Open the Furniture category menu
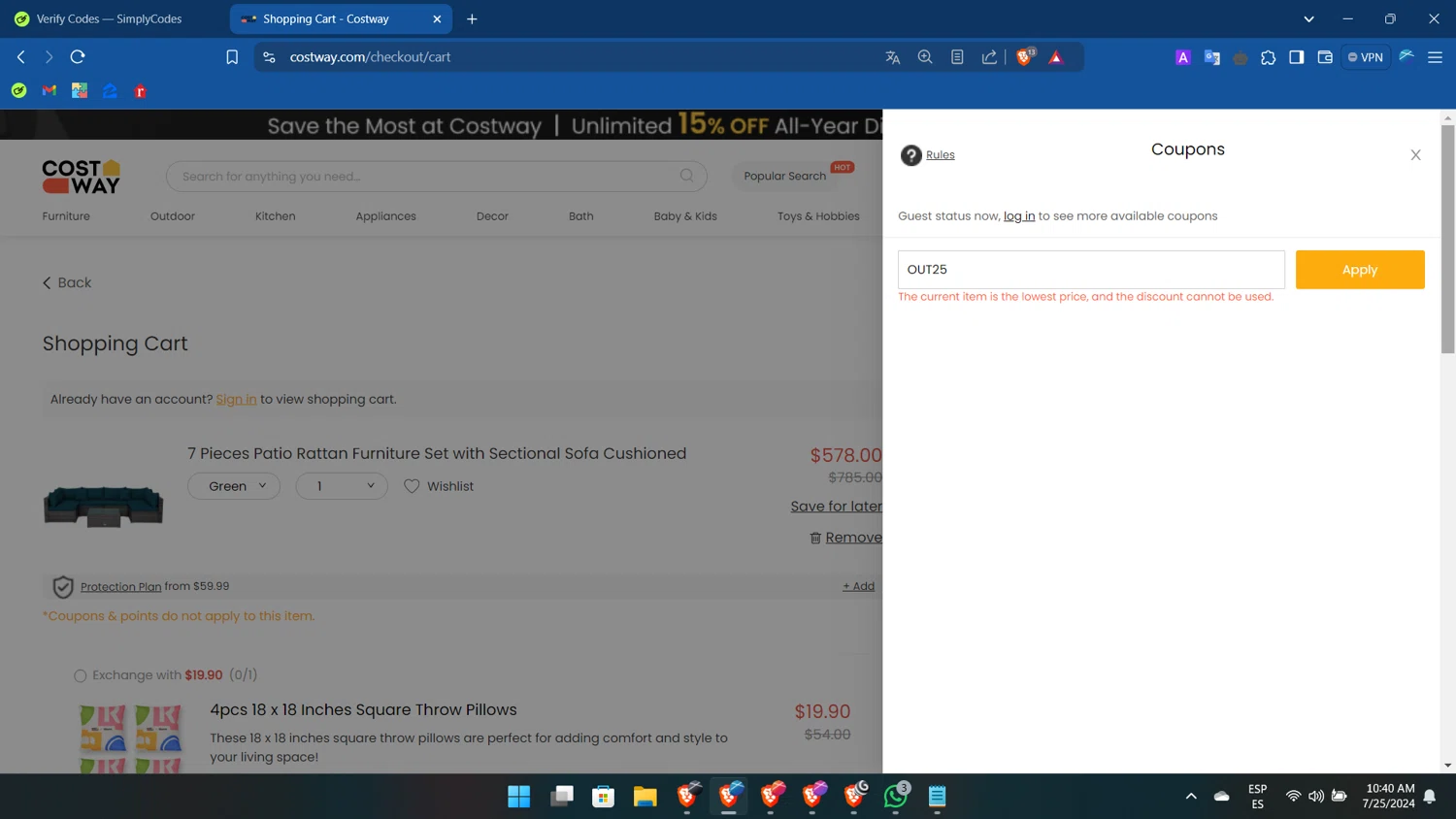Viewport: 1456px width, 819px height. click(x=66, y=216)
